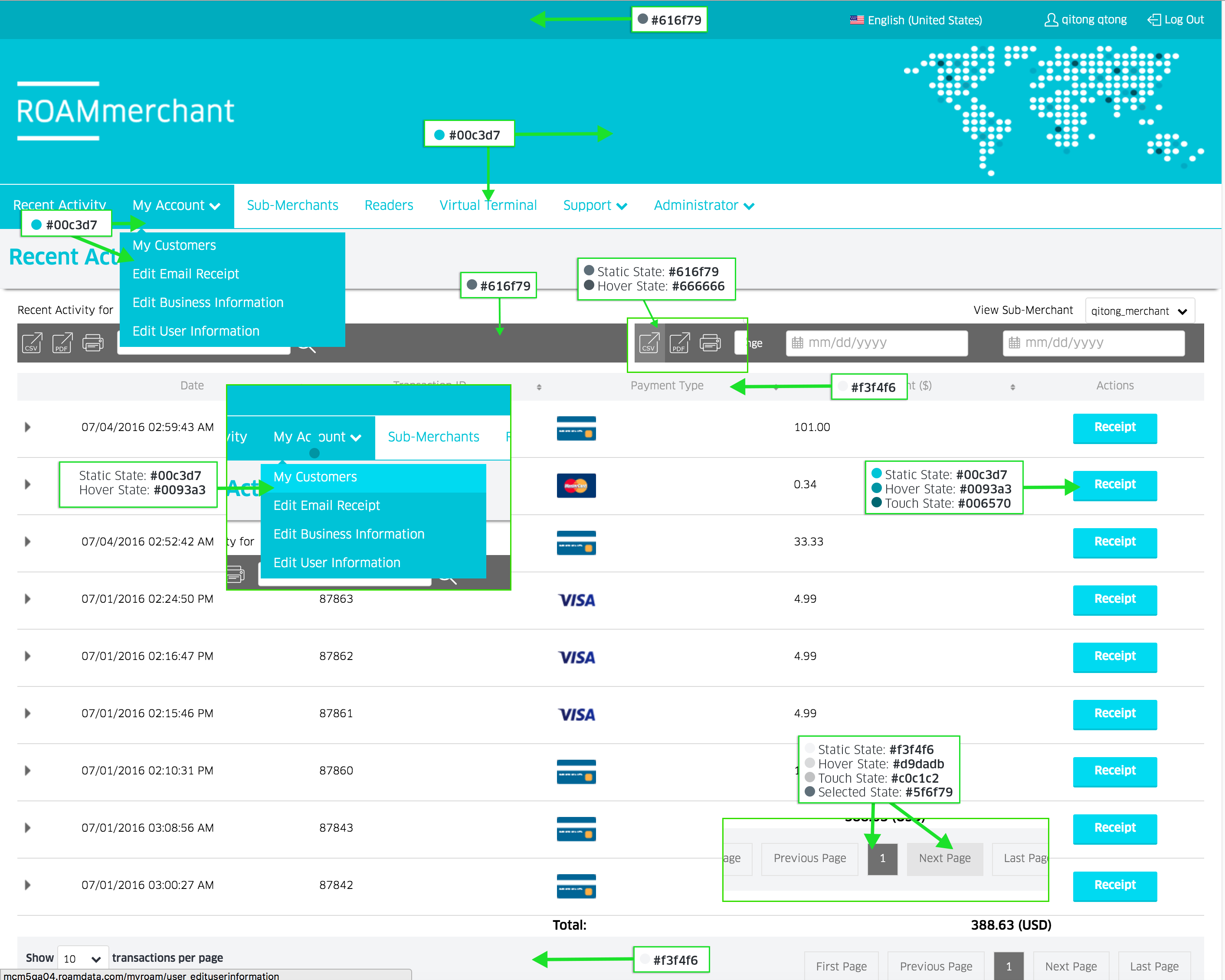Expand the 07/01/2016 02:10:31 PM row
Viewport: 1225px width, 980px height.
[x=27, y=771]
